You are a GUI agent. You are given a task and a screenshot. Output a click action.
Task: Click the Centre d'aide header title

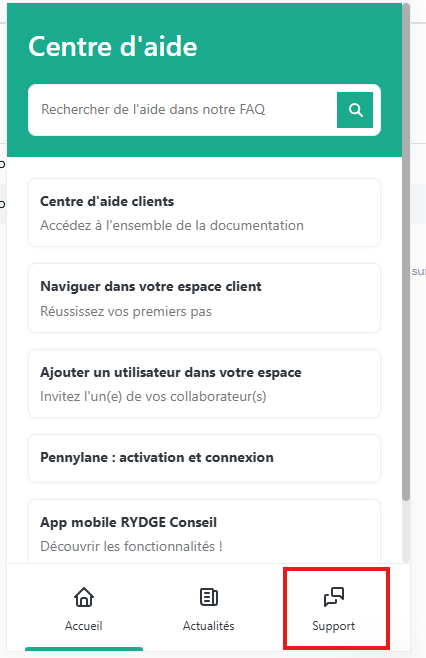[113, 47]
